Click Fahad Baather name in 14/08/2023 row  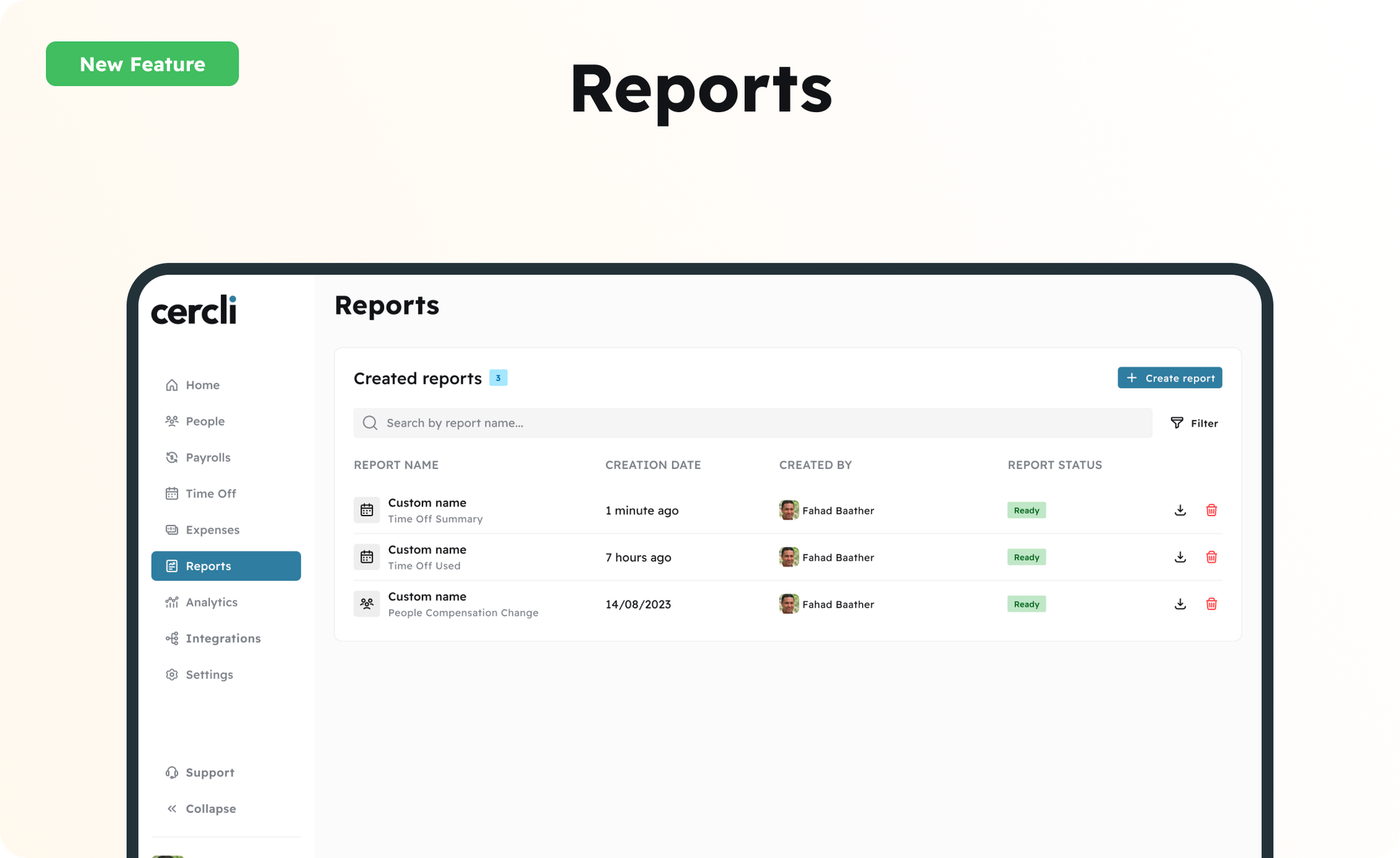pyautogui.click(x=838, y=604)
